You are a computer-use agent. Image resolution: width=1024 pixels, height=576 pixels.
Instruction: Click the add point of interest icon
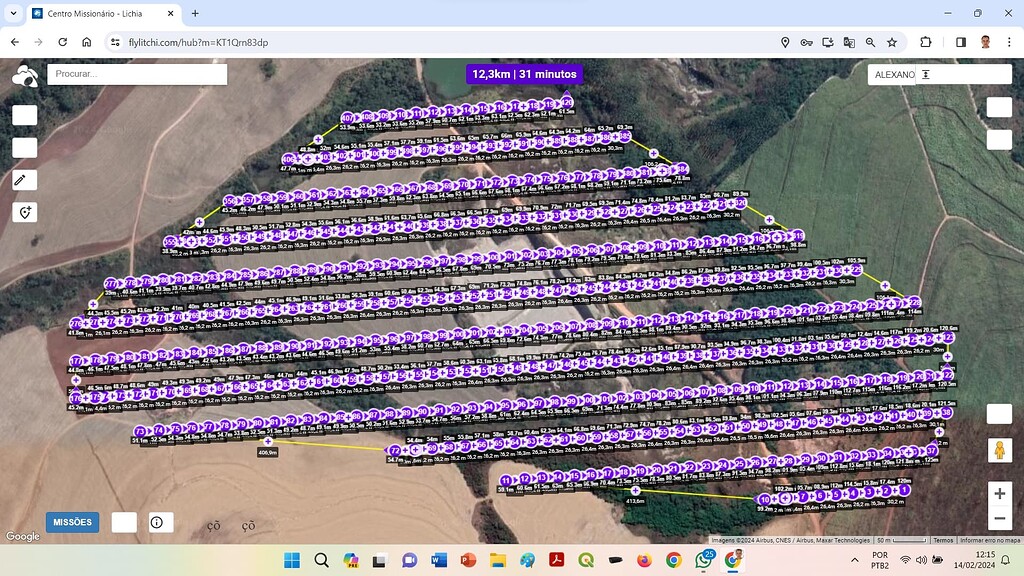coord(24,212)
